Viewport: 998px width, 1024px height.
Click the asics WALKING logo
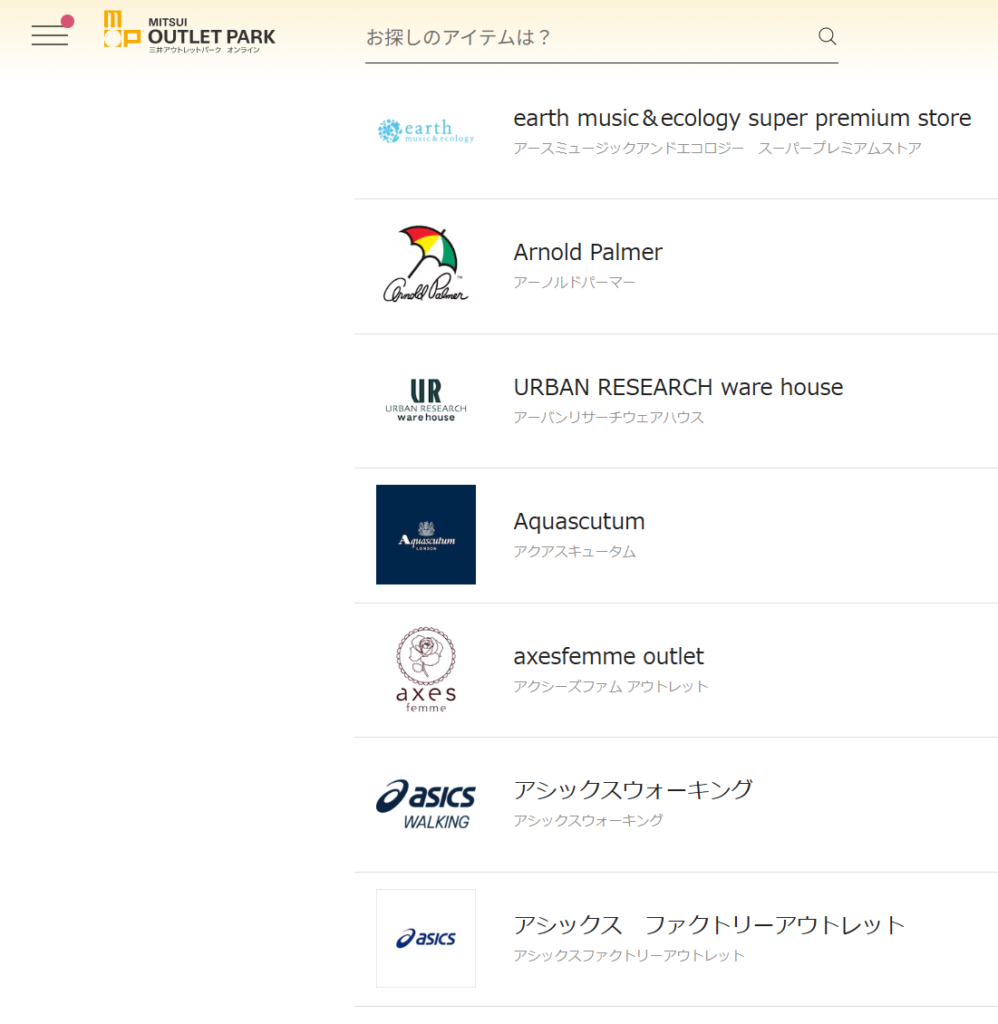[x=426, y=805]
